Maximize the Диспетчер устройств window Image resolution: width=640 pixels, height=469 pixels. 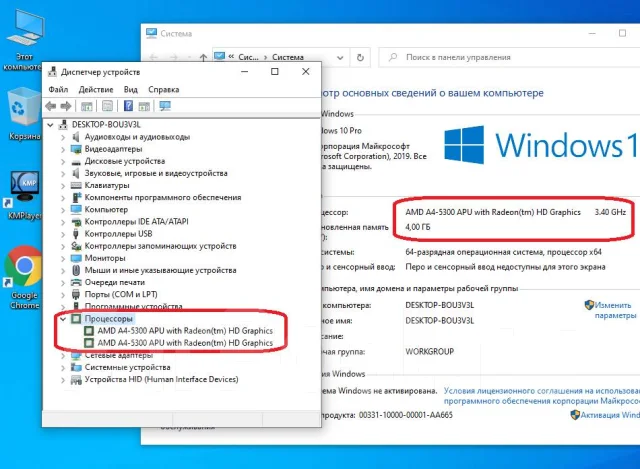275,72
